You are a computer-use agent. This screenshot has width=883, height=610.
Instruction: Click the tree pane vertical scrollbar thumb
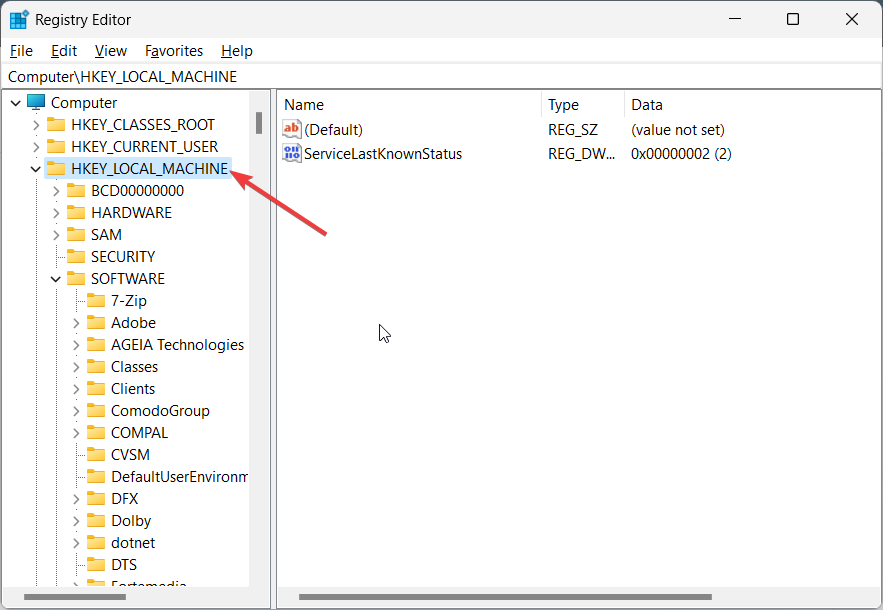click(259, 123)
